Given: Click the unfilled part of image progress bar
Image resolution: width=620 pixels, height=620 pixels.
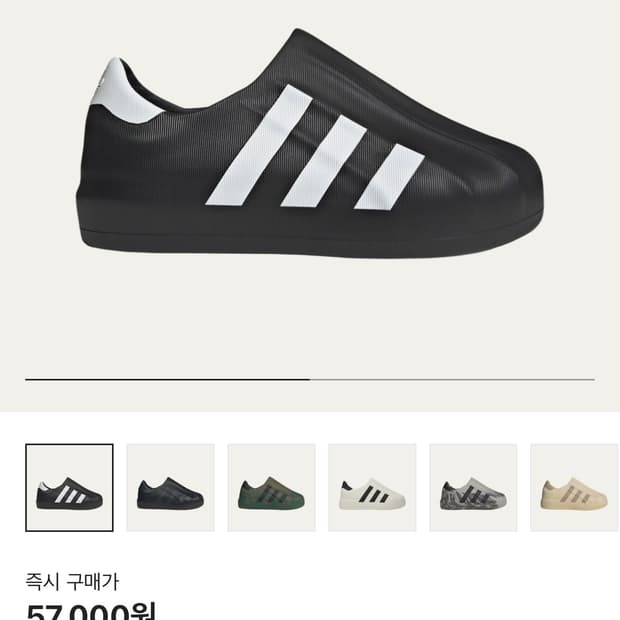Looking at the screenshot, I should [x=452, y=380].
